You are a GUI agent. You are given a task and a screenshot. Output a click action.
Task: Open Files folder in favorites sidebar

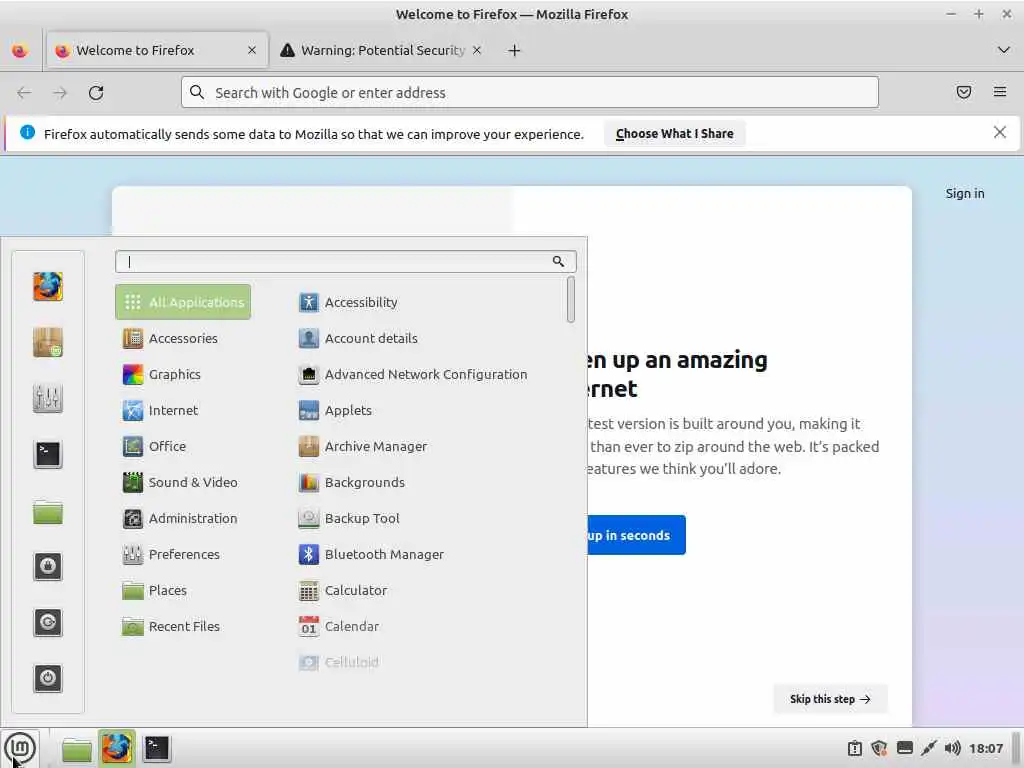[x=48, y=512]
